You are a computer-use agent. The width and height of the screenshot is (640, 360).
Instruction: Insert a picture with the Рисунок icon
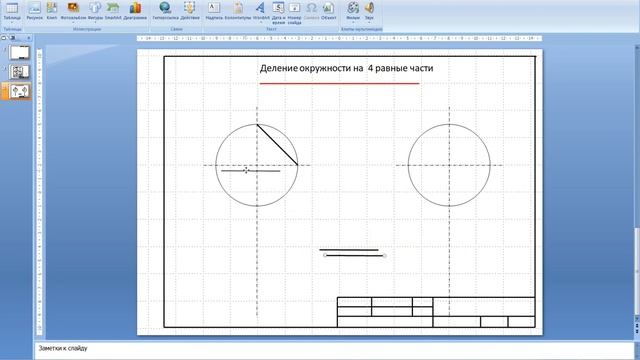click(x=34, y=11)
